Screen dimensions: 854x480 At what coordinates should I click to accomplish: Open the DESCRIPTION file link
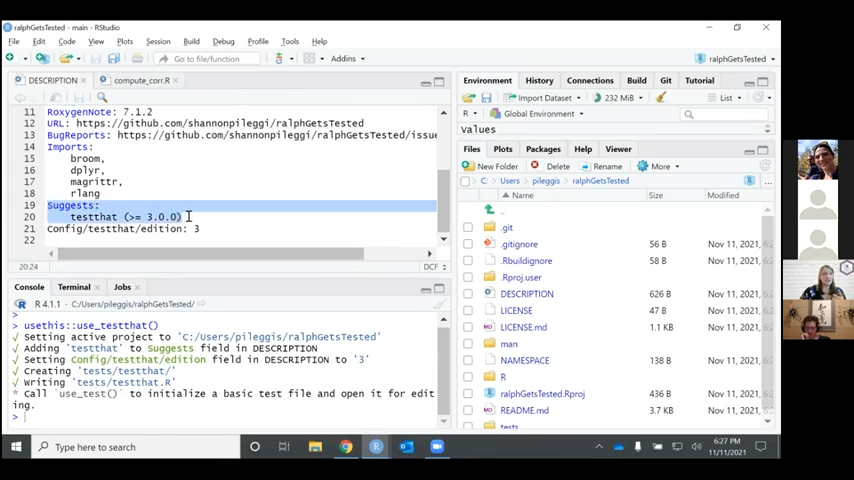pos(527,294)
